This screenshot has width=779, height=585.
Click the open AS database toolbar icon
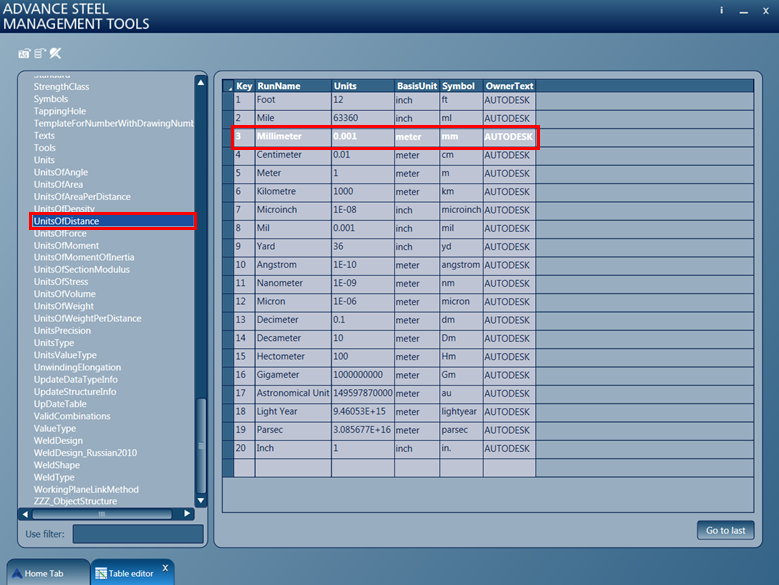pyautogui.click(x=24, y=54)
